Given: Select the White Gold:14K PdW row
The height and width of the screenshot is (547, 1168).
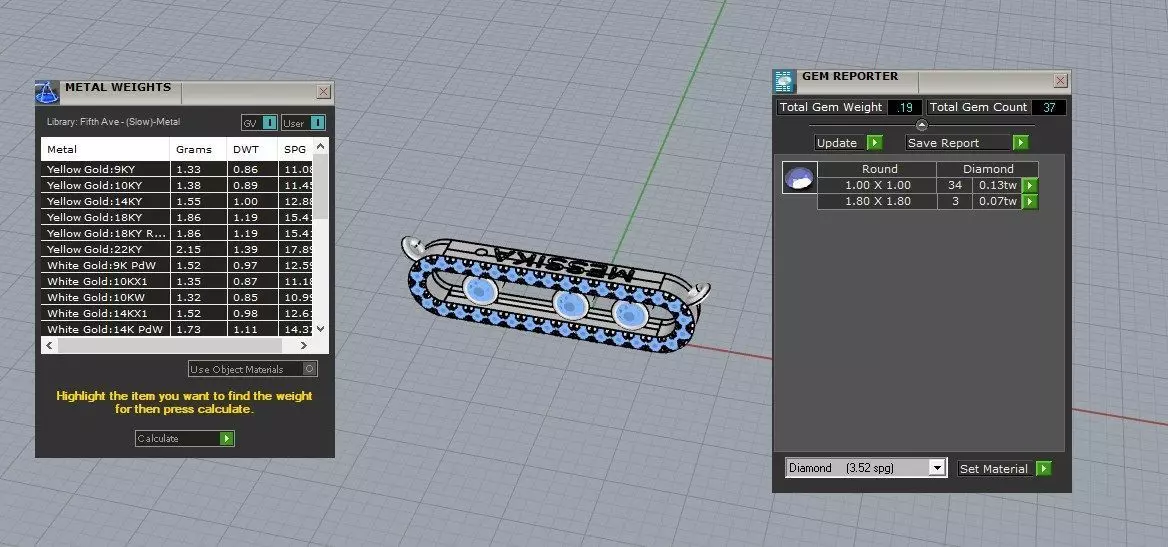Looking at the screenshot, I should pyautogui.click(x=177, y=329).
